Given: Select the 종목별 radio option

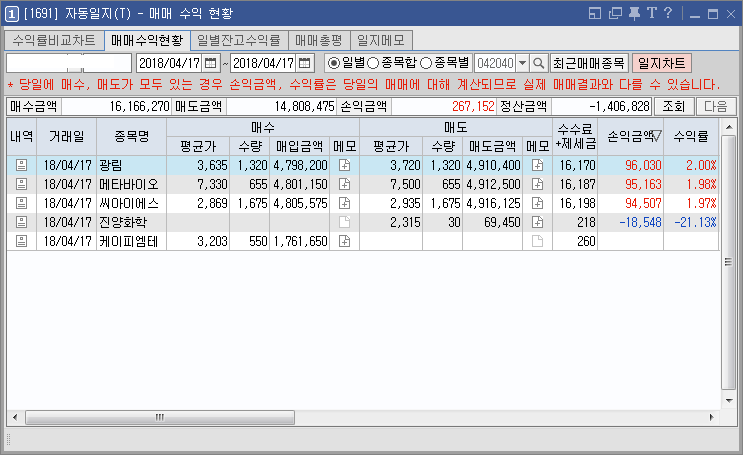Looking at the screenshot, I should click(x=426, y=63).
